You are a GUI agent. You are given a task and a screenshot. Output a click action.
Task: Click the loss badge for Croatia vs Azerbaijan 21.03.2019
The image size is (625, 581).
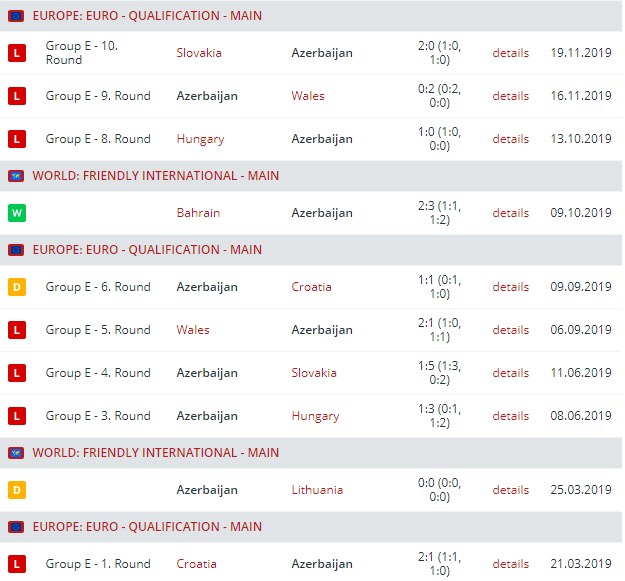coord(15,564)
